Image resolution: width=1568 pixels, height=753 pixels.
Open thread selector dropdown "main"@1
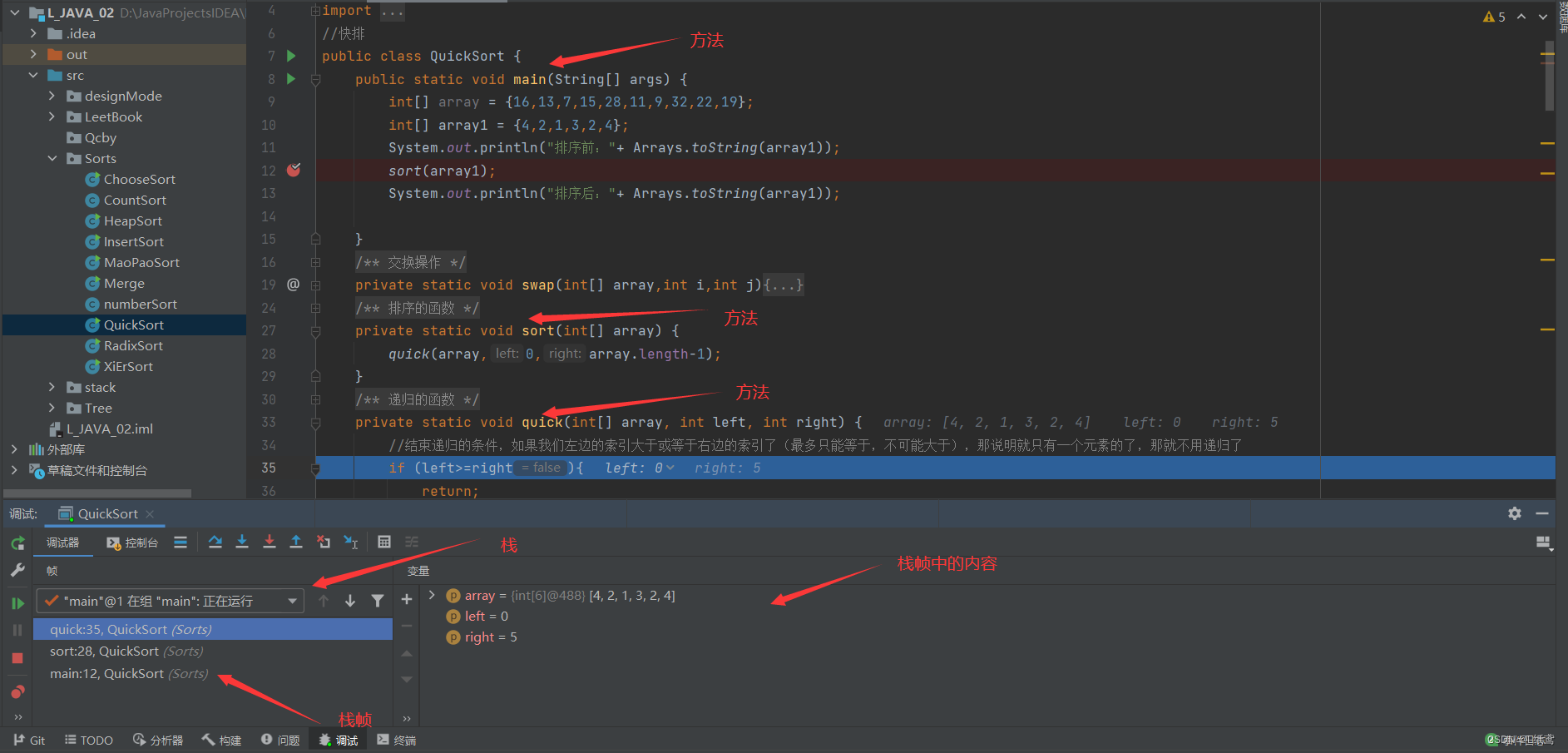tap(171, 601)
